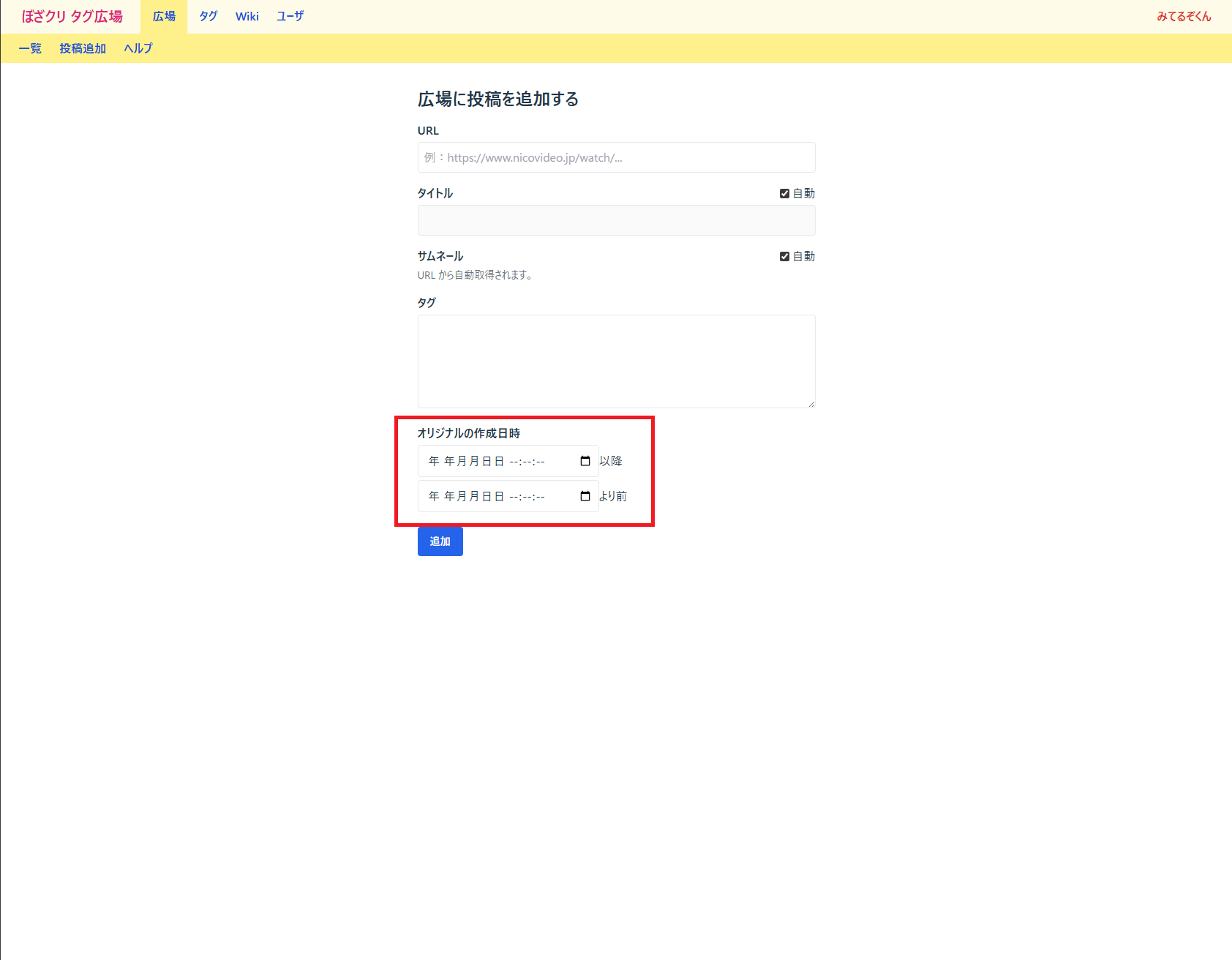Open the ヘルプ page link
This screenshot has height=960, width=1232.
138,48
